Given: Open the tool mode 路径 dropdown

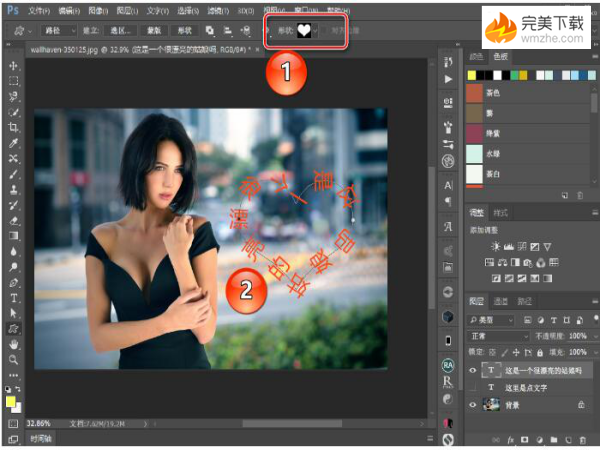Looking at the screenshot, I should 59,31.
